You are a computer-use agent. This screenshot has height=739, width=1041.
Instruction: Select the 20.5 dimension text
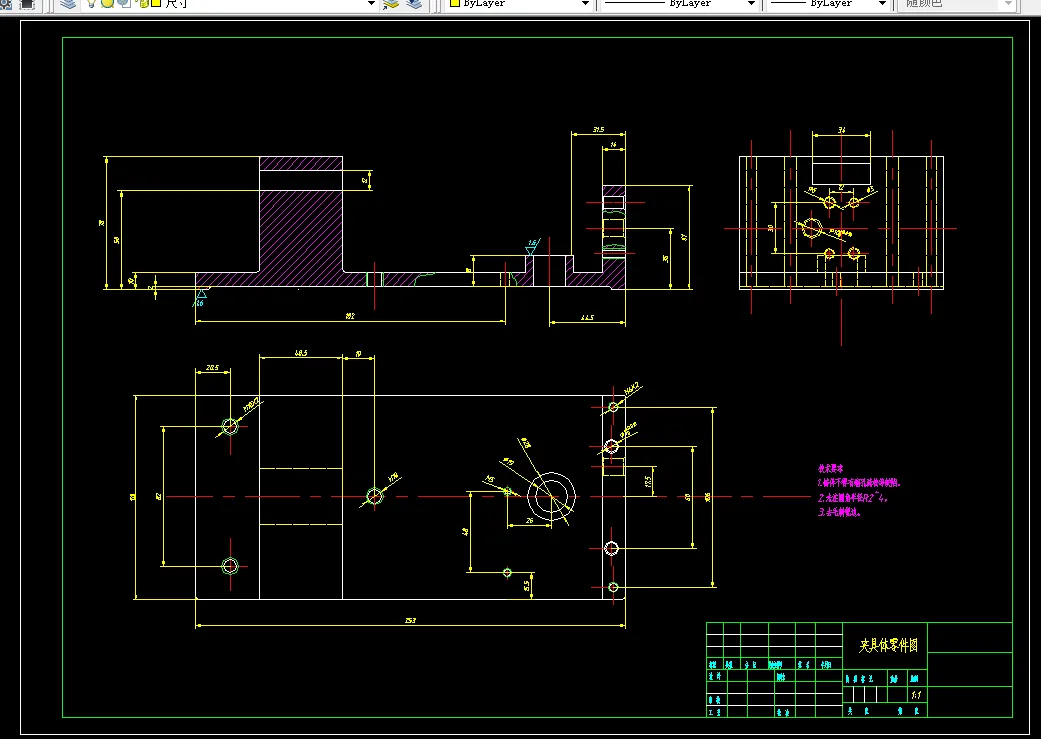coord(212,367)
